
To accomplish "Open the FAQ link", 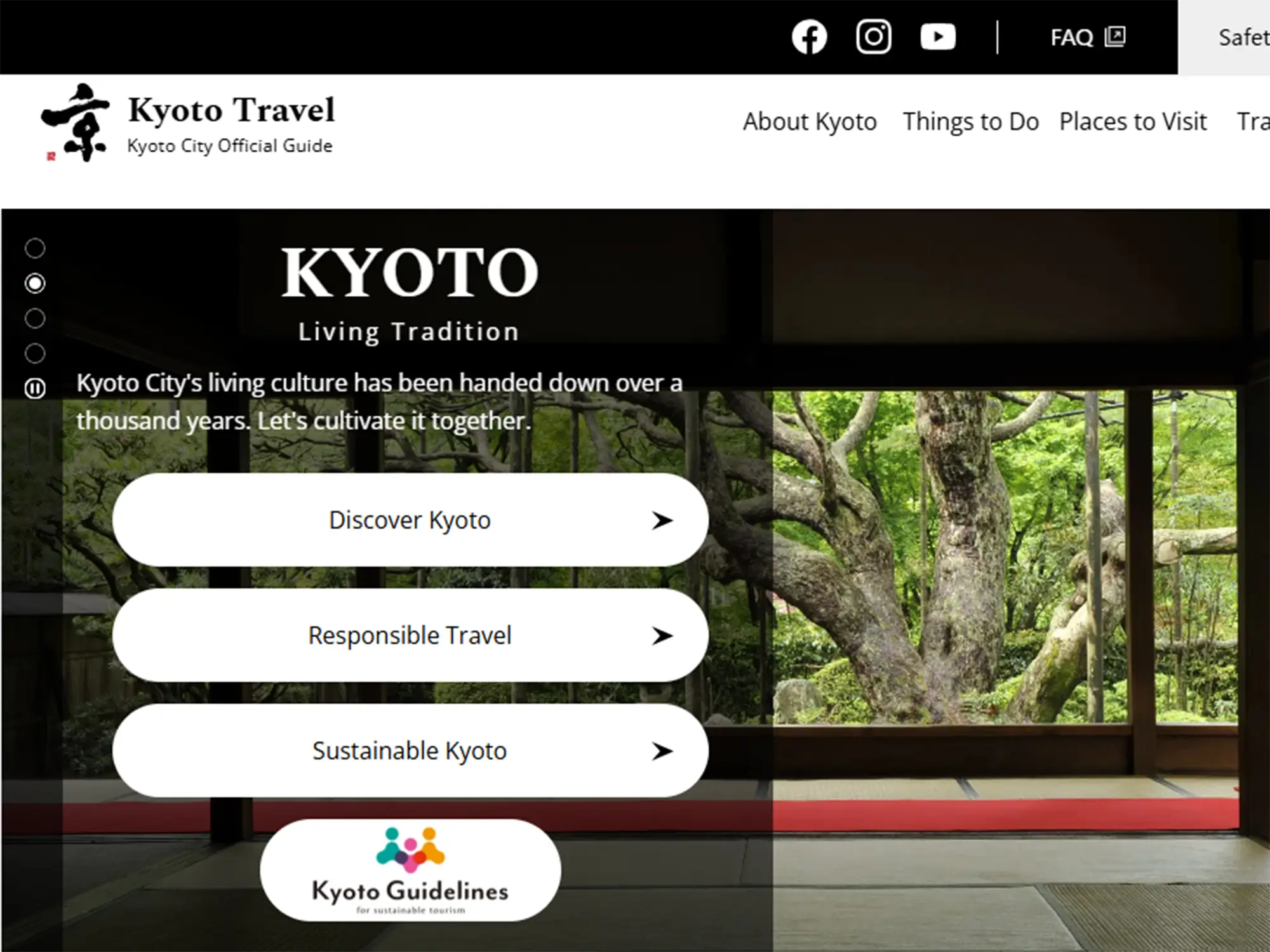I will (x=1071, y=37).
